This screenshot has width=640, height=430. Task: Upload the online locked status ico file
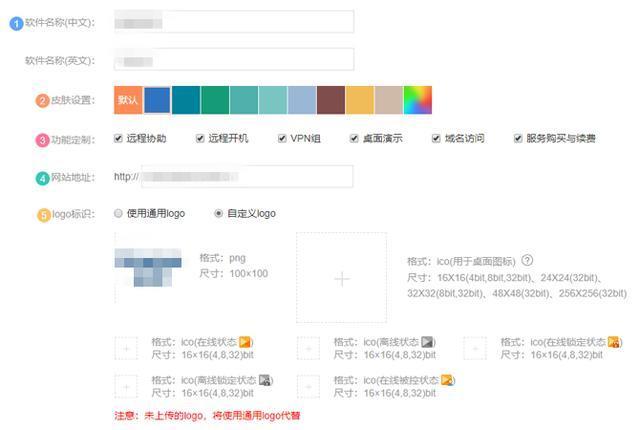pyautogui.click(x=475, y=348)
